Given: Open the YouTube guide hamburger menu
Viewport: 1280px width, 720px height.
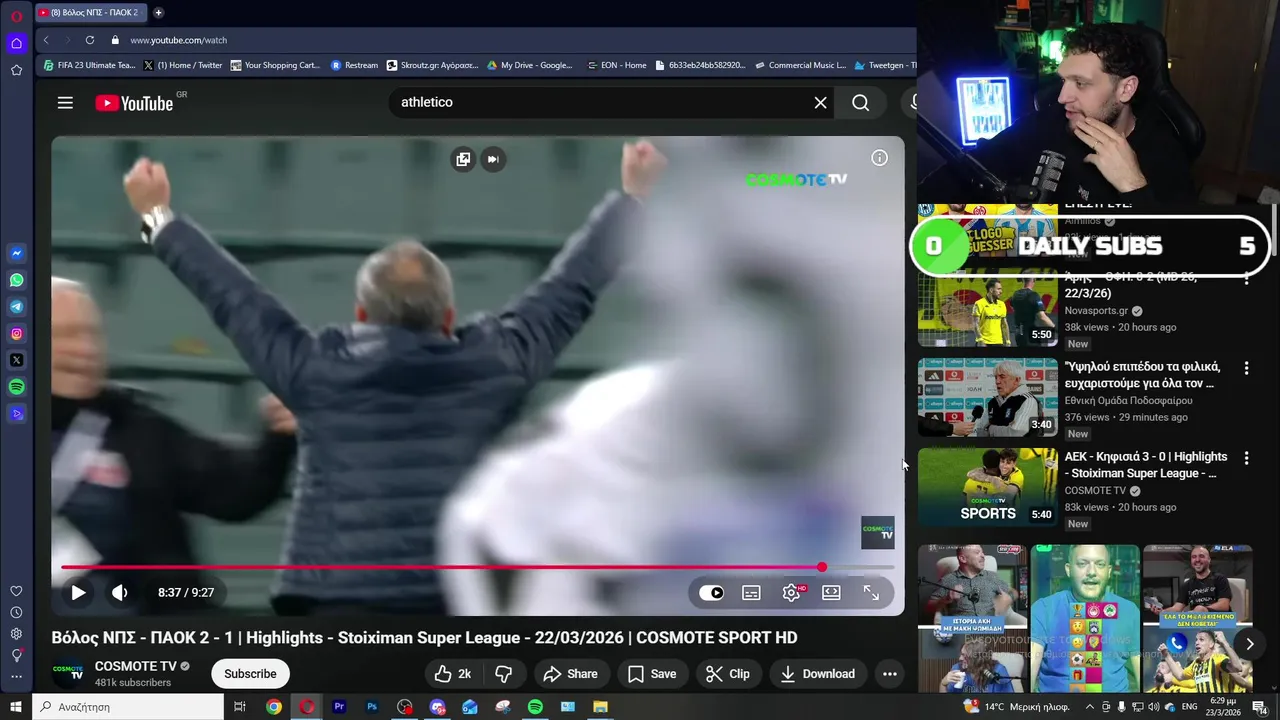Looking at the screenshot, I should [x=65, y=103].
